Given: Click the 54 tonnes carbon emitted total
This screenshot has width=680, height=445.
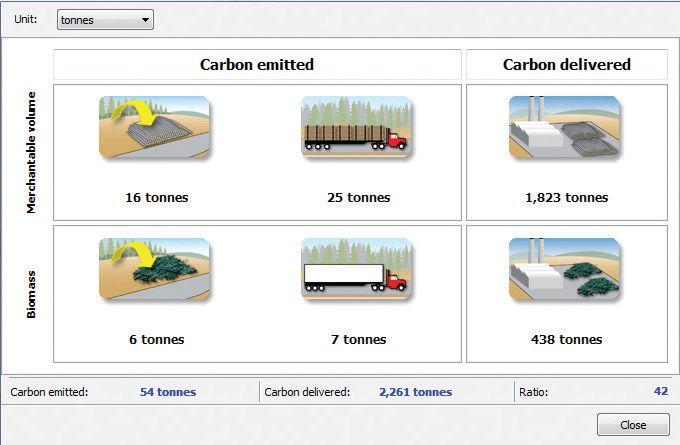Looking at the screenshot, I should tap(168, 392).
